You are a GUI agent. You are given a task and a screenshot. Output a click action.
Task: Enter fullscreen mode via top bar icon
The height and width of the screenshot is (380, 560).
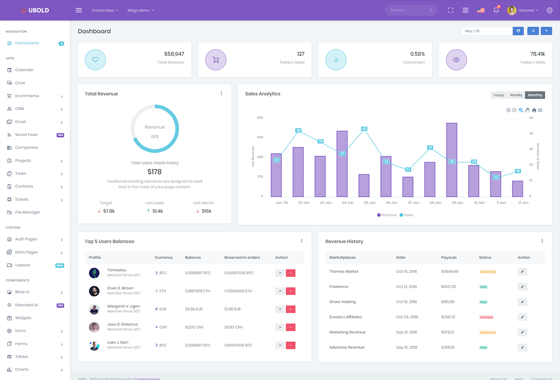[450, 10]
